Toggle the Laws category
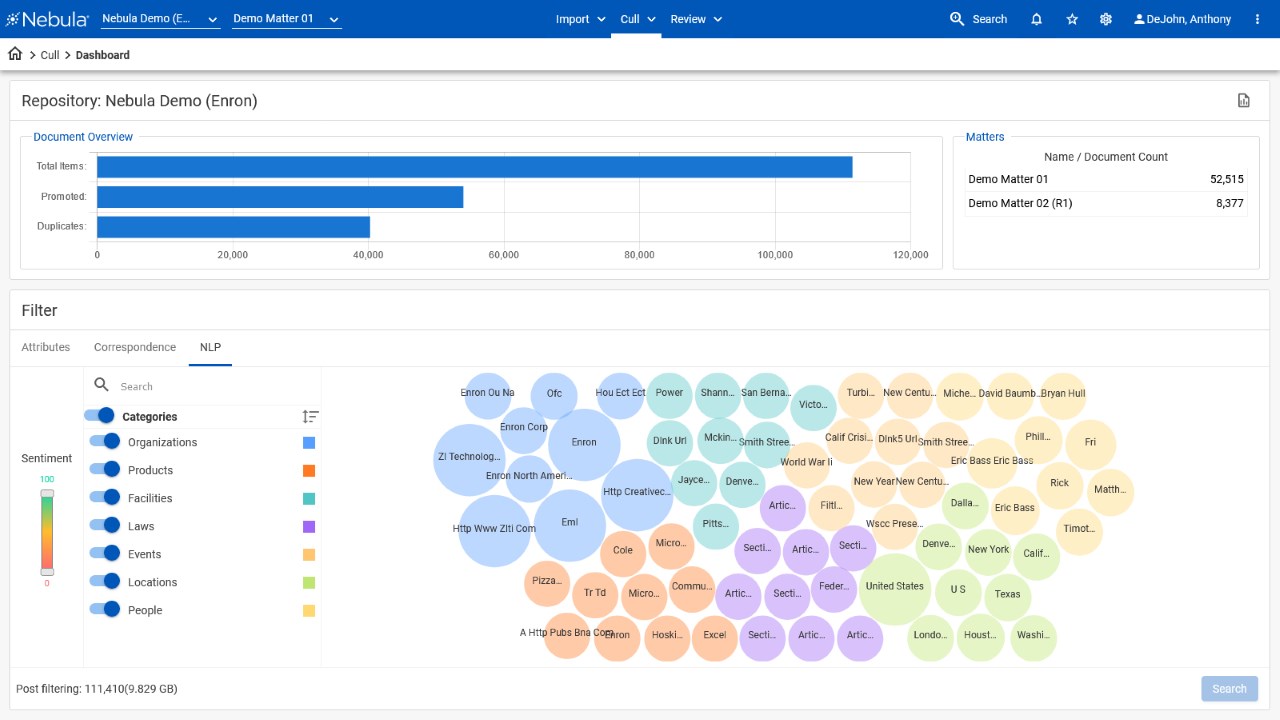 [104, 525]
